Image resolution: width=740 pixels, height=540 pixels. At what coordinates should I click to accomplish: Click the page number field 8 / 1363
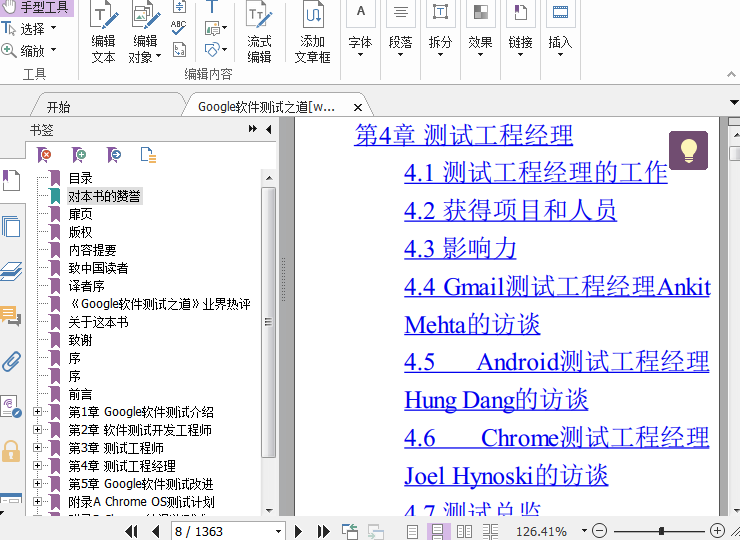(x=223, y=532)
